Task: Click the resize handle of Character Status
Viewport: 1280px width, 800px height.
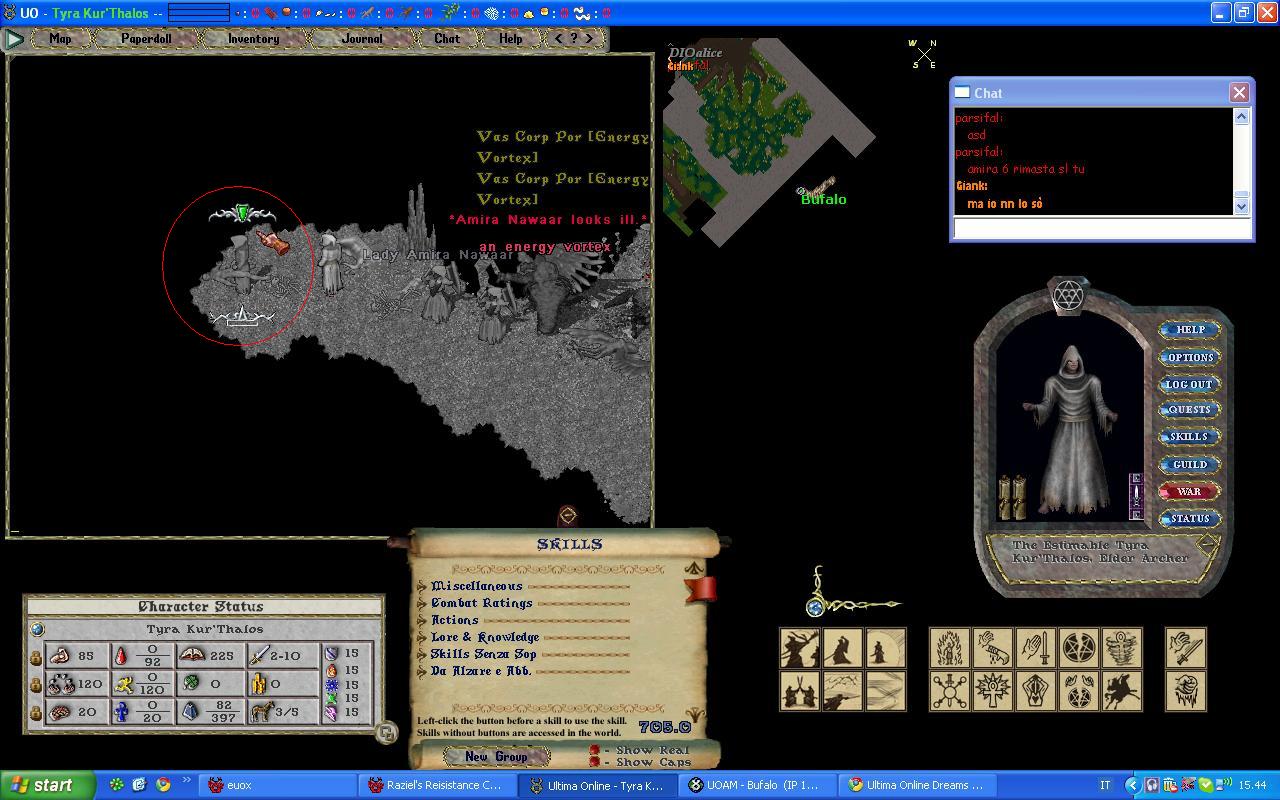Action: (x=387, y=733)
